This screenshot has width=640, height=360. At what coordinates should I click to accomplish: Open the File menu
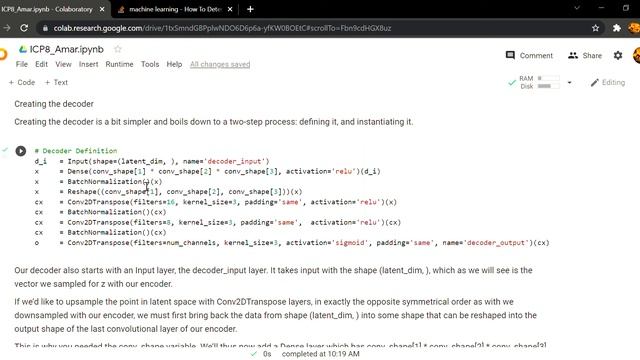[x=22, y=64]
